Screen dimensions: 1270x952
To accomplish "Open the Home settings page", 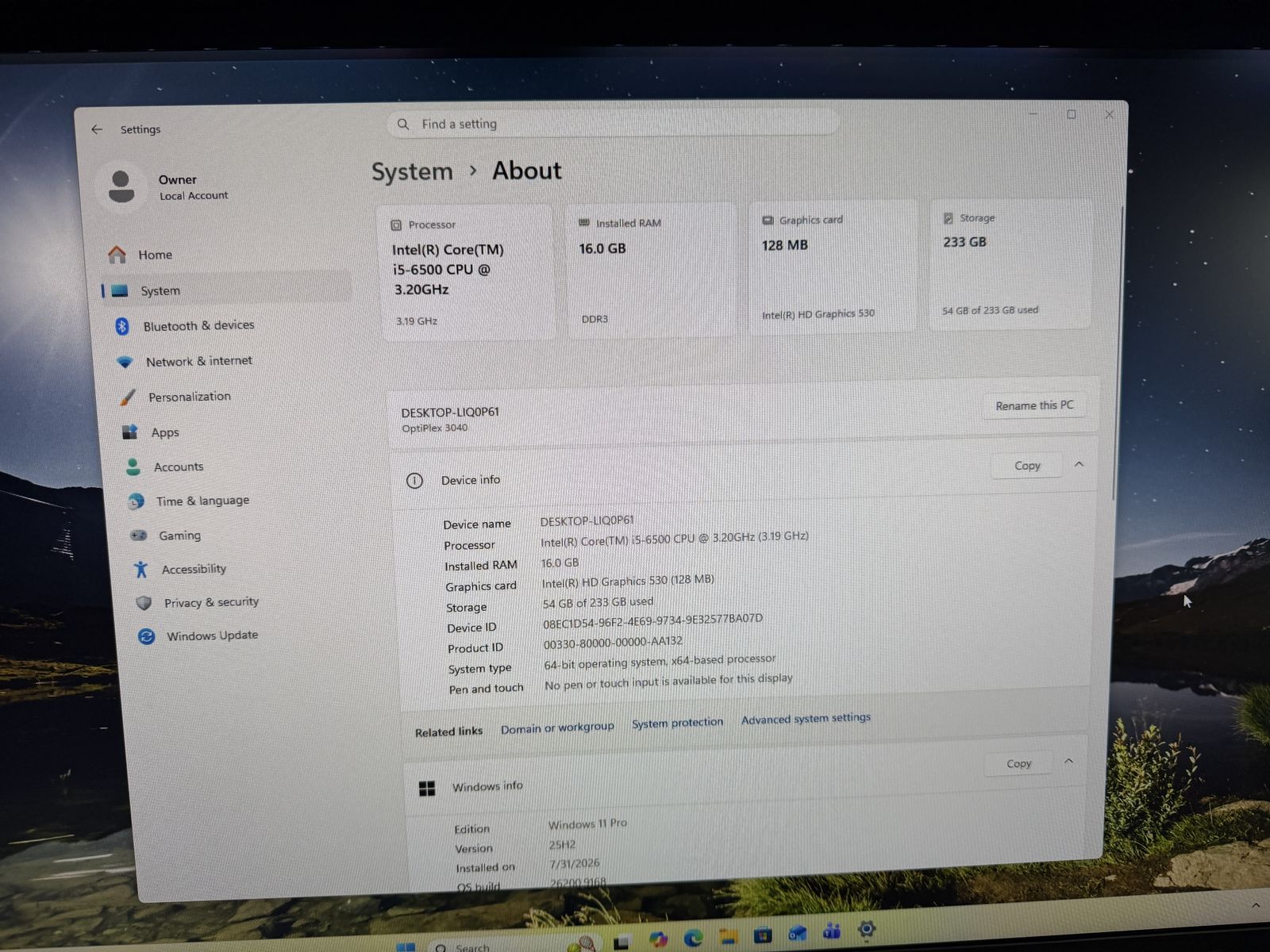I will click(226, 255).
